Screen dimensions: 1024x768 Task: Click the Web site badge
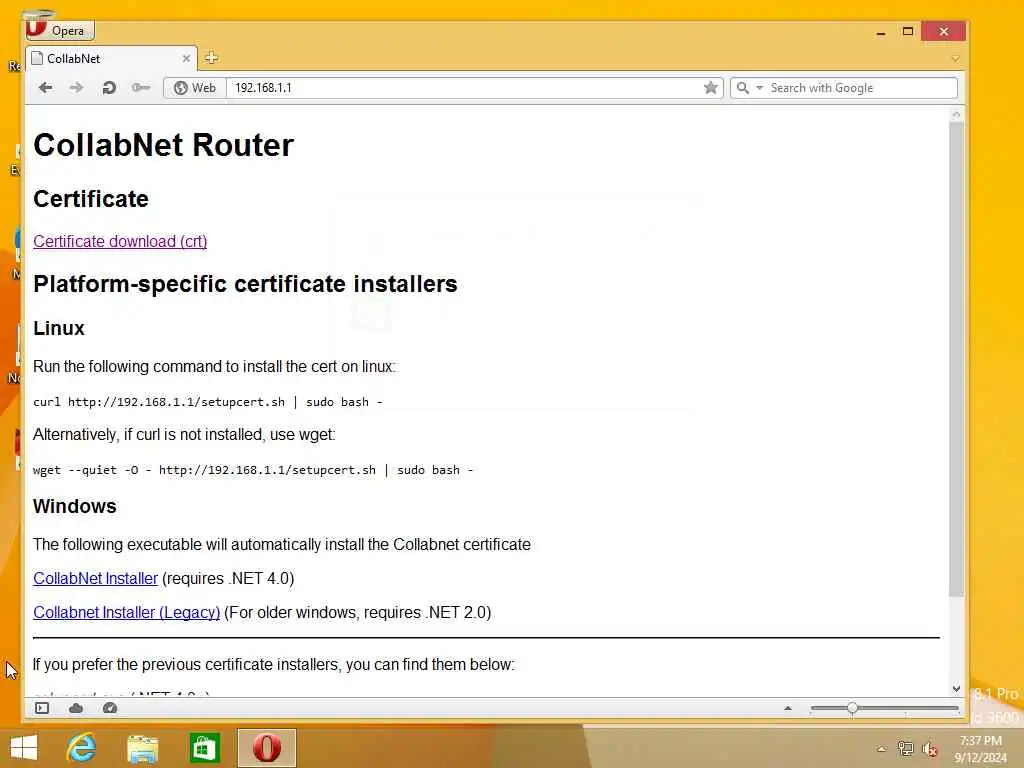(x=195, y=88)
